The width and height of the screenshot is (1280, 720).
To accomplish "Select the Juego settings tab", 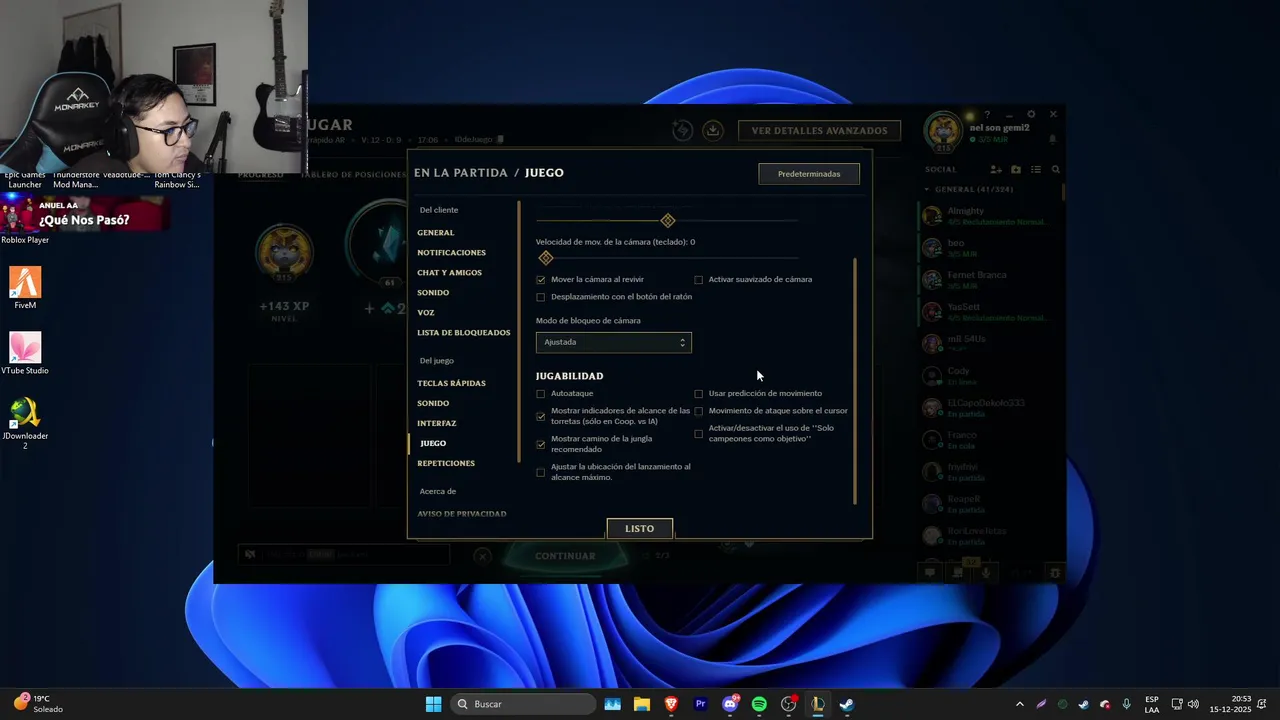I will 433,443.
